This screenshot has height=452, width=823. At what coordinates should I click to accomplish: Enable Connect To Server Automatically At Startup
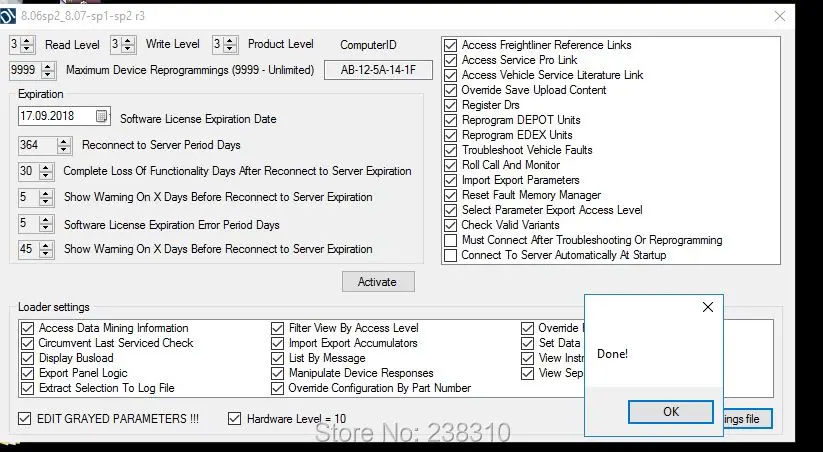450,256
